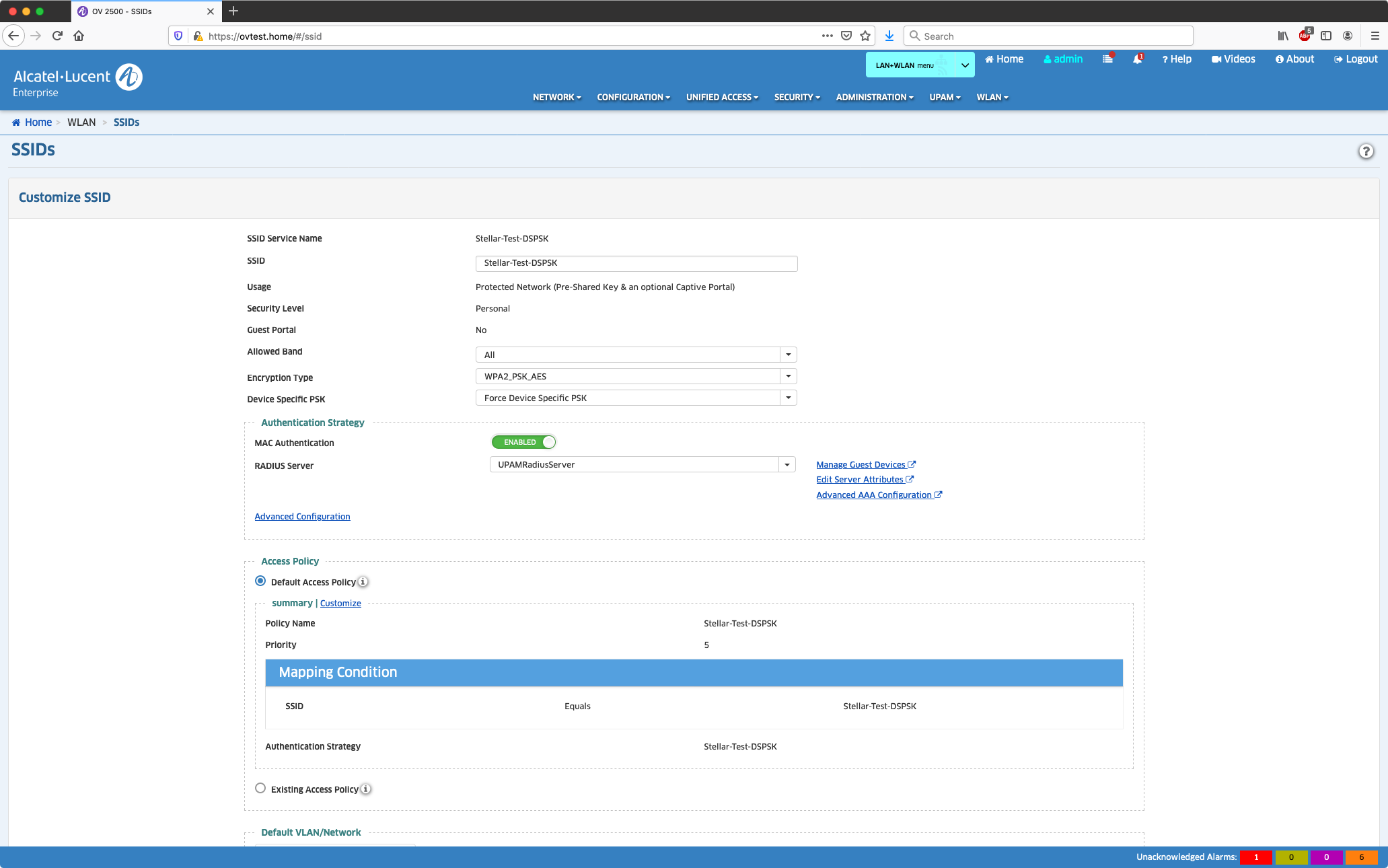Click the Firefox downloads arrow icon
The width and height of the screenshot is (1388, 868).
tap(889, 36)
